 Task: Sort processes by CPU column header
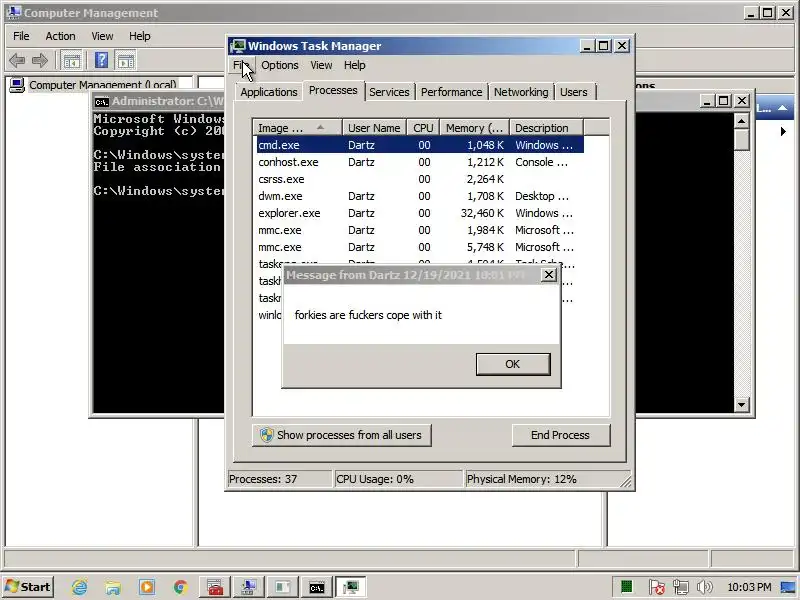pos(423,128)
